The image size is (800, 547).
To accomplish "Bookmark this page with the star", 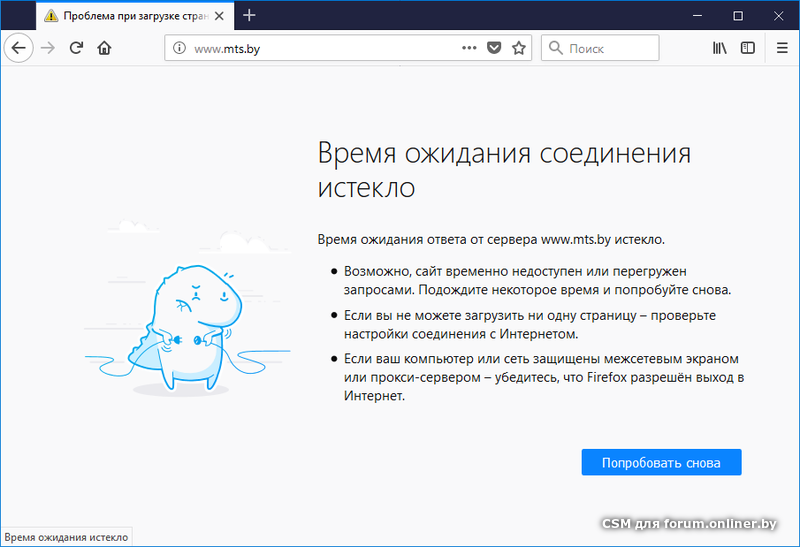I will pyautogui.click(x=518, y=48).
